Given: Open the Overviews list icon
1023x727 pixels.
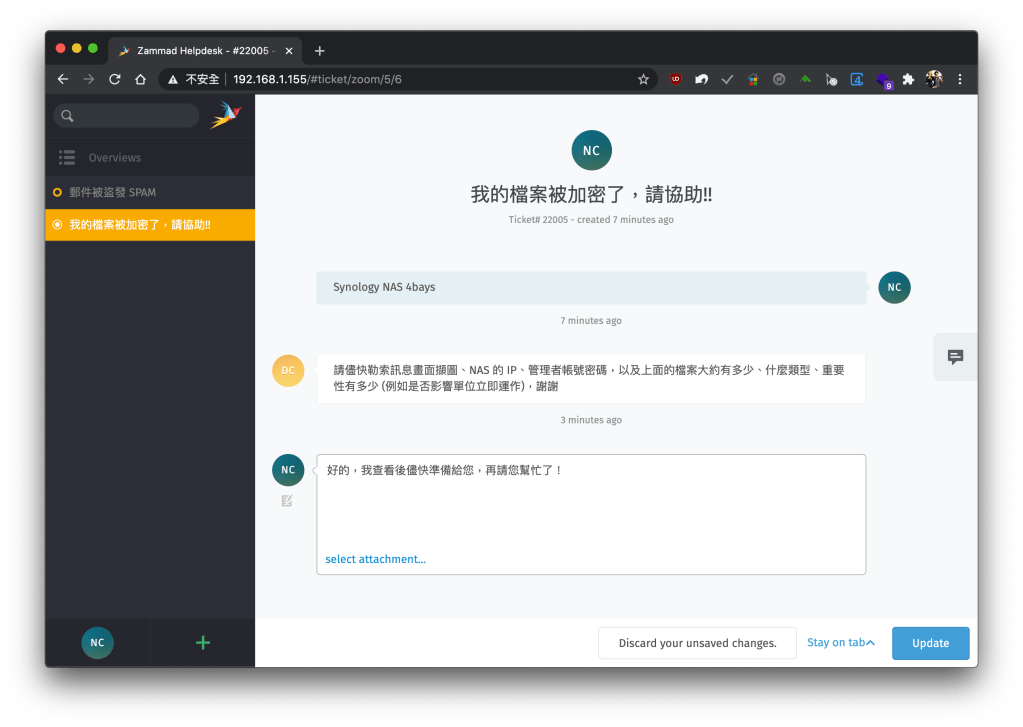Looking at the screenshot, I should pyautogui.click(x=67, y=157).
